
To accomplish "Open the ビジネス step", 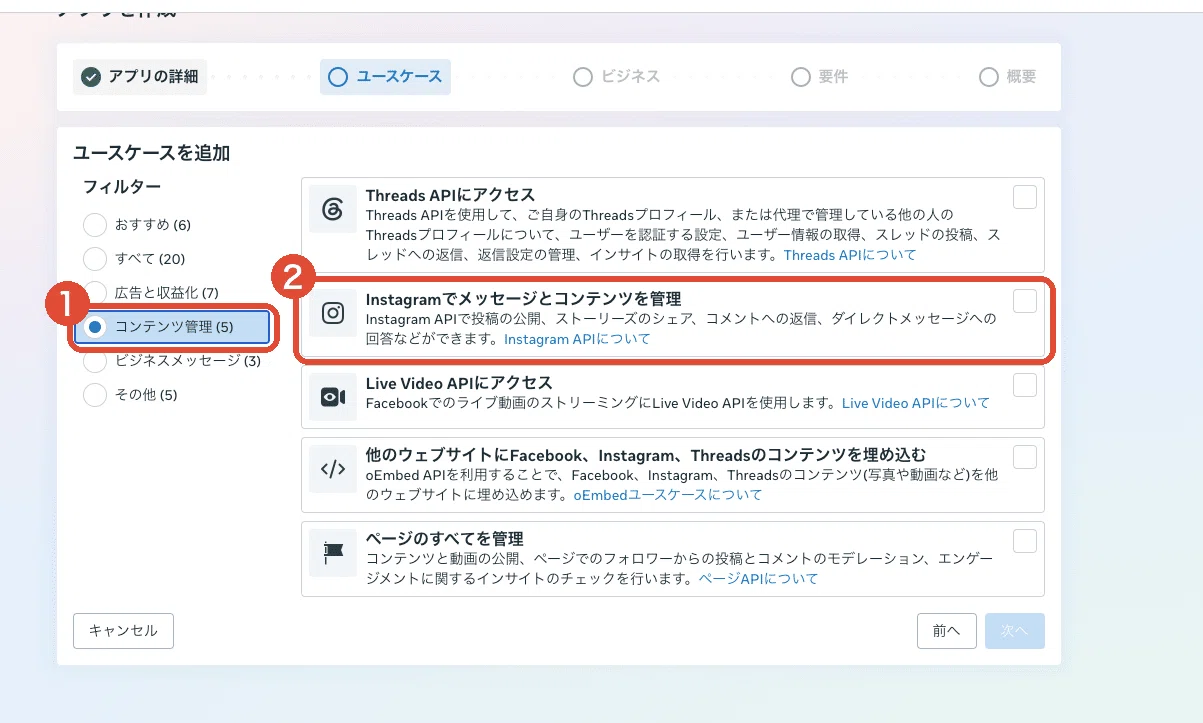I will click(617, 77).
